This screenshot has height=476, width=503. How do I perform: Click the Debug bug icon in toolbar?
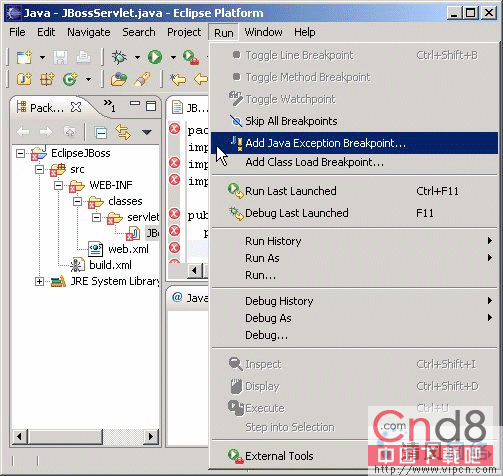click(119, 57)
